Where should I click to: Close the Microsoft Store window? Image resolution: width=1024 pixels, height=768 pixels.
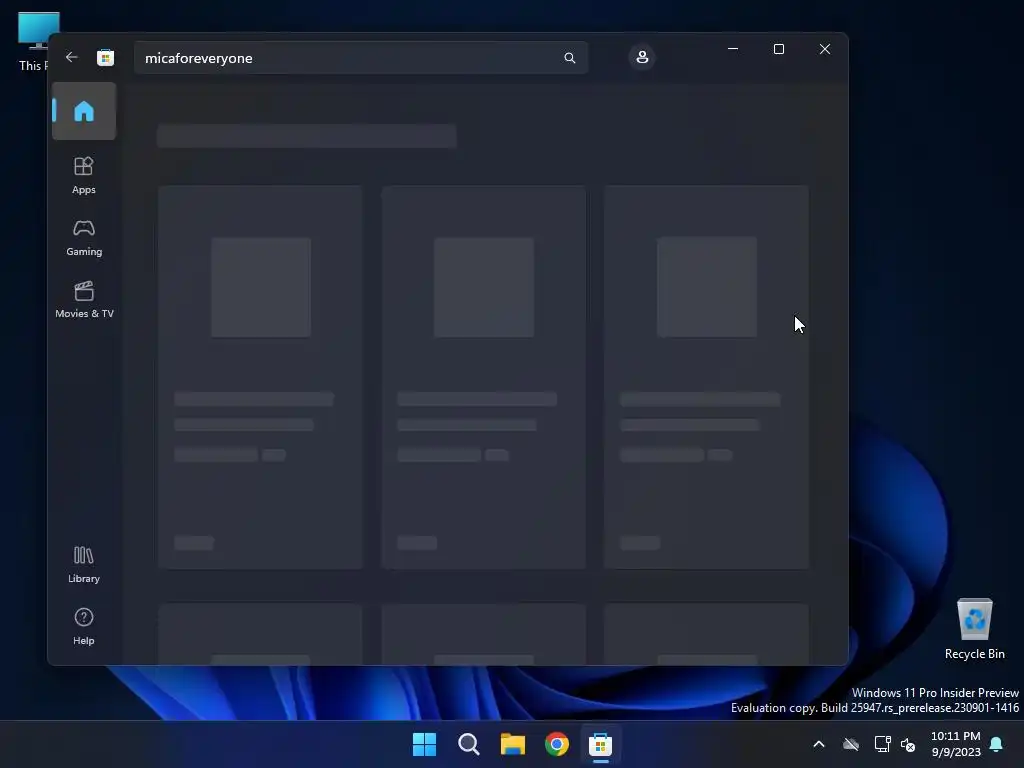point(825,49)
